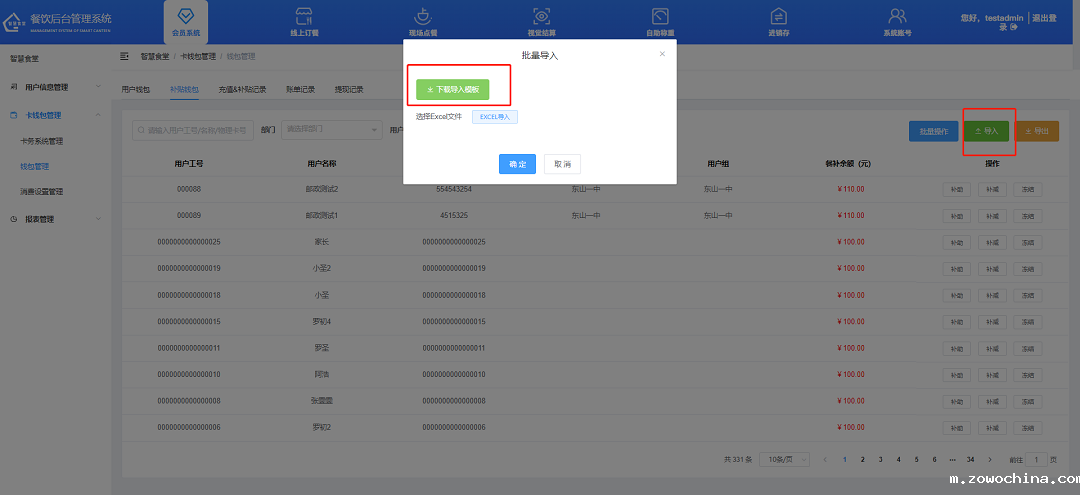Select 钱包管理 in sidebar
This screenshot has height=495, width=1080.
tap(34, 167)
